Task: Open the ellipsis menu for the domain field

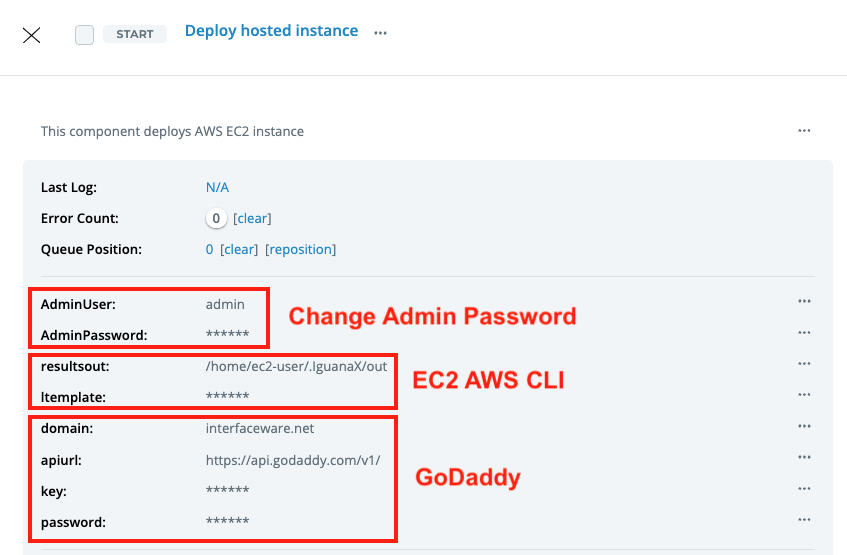Action: point(804,426)
